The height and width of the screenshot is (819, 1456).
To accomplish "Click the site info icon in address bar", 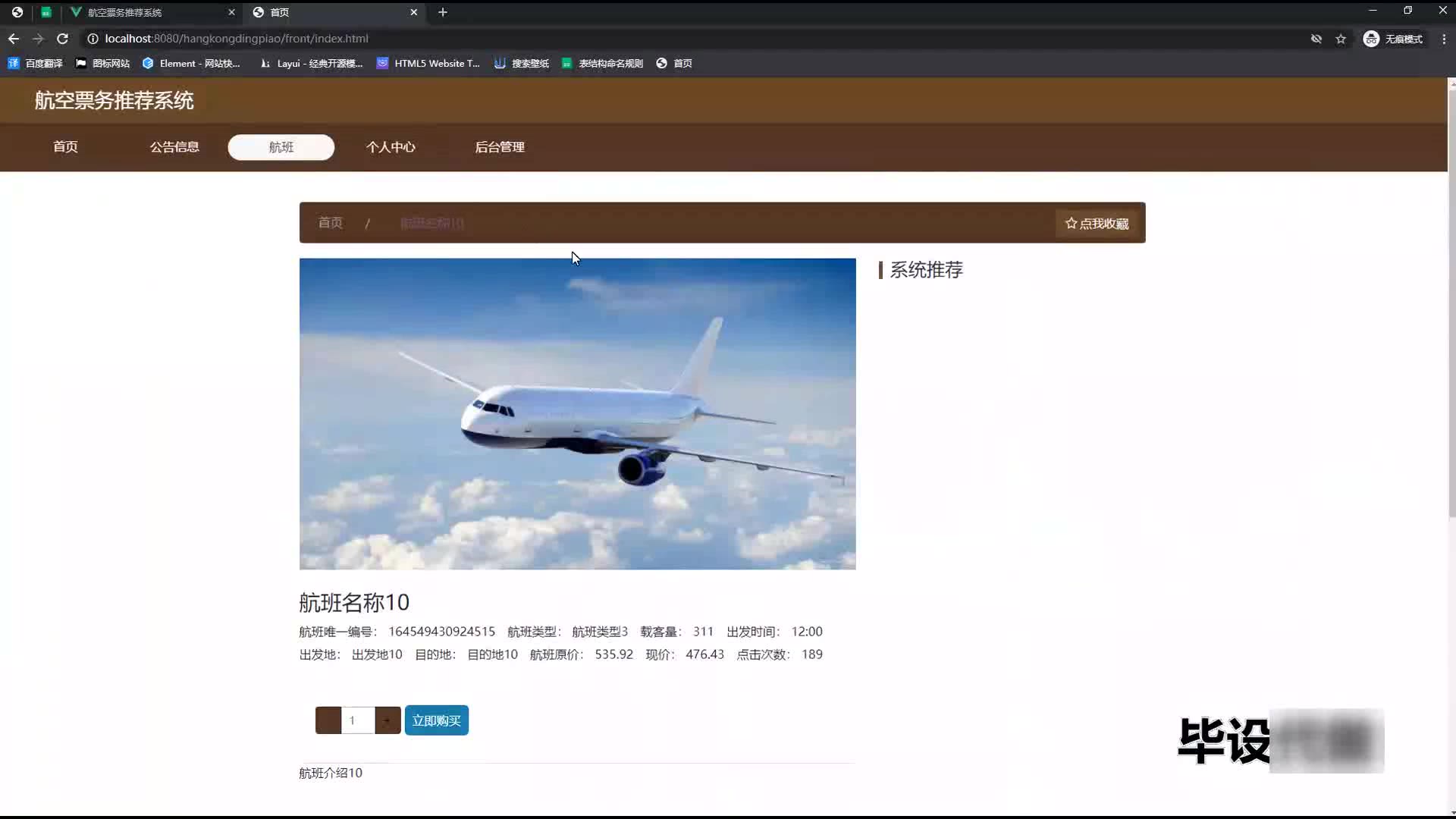I will pos(93,39).
